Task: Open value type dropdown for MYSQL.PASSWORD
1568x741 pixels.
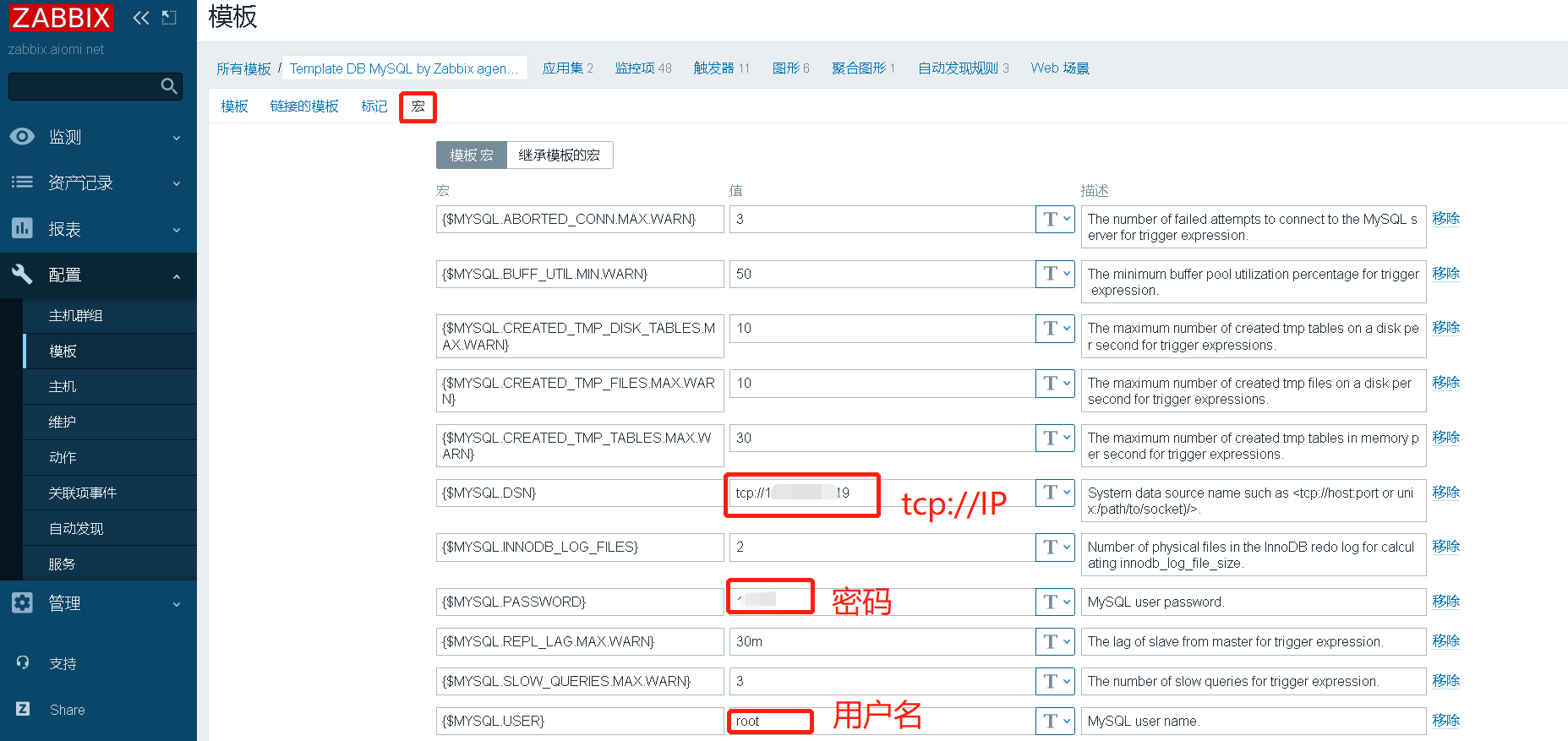Action: (x=1055, y=602)
